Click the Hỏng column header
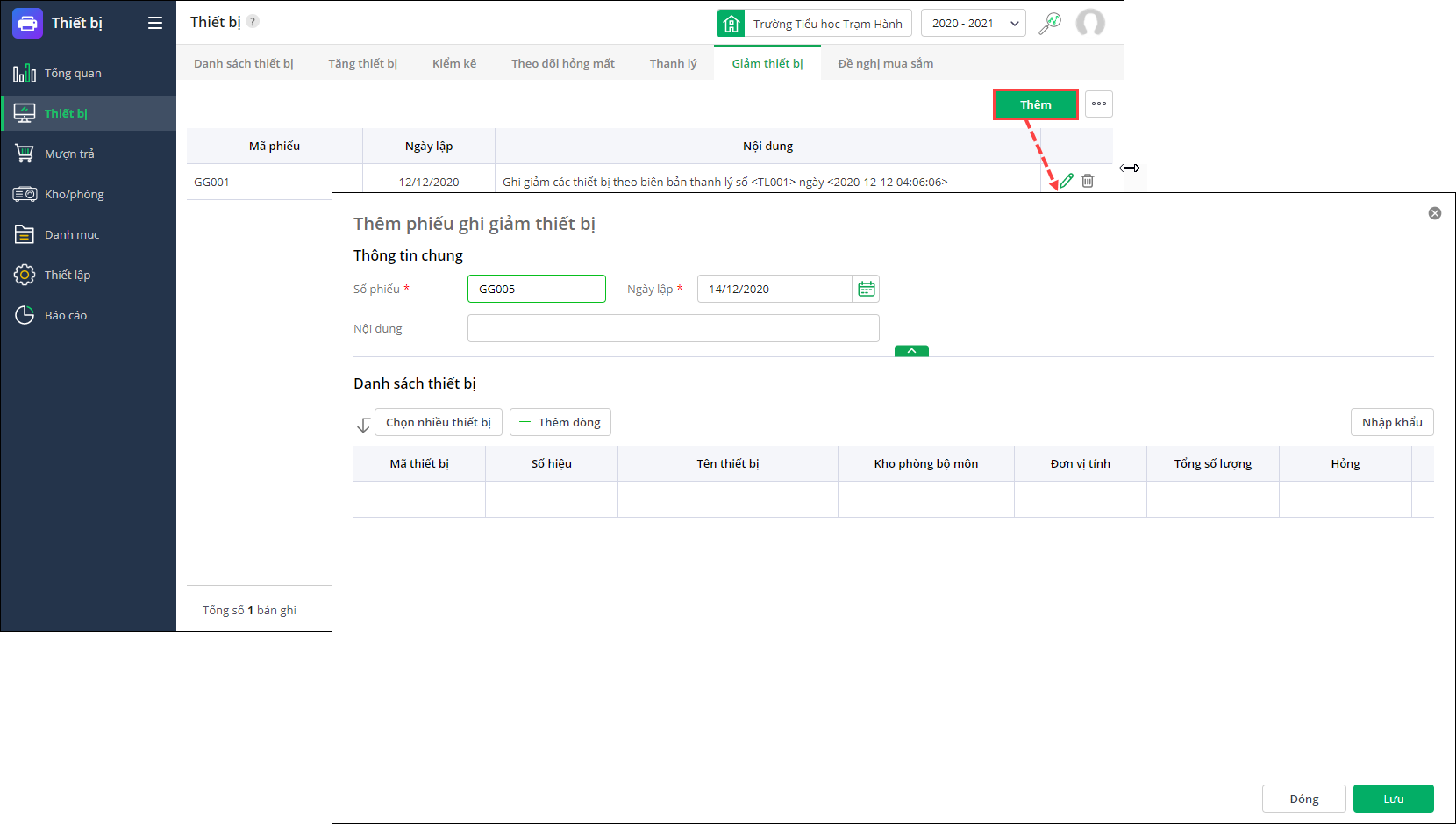1456x824 pixels. (x=1345, y=463)
